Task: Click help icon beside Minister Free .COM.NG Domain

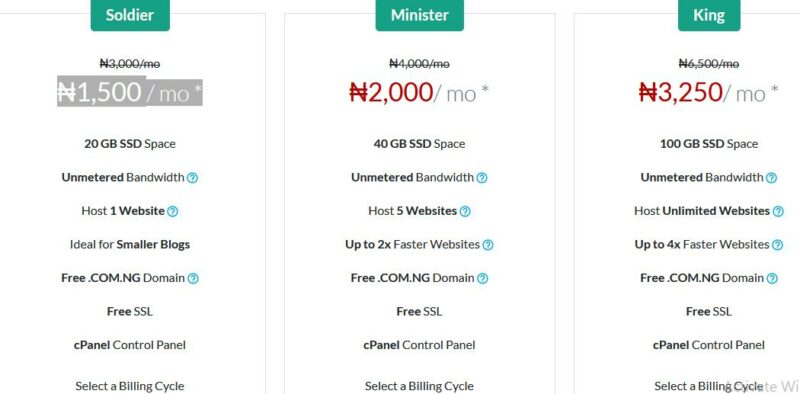Action: (482, 278)
